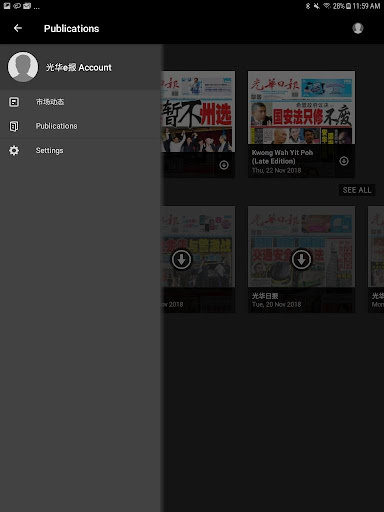
Task: Open the profile avatar icon in the top bar
Action: click(x=358, y=28)
